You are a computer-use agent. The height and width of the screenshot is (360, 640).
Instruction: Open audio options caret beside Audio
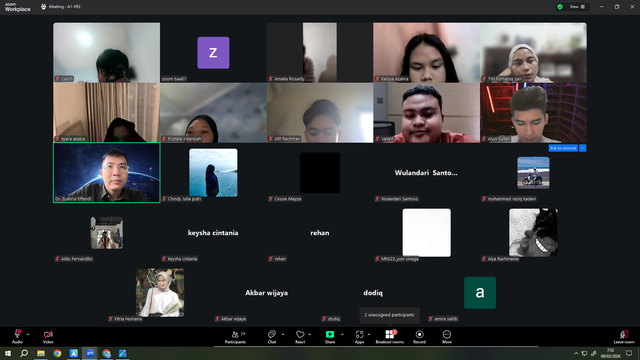tap(28, 334)
